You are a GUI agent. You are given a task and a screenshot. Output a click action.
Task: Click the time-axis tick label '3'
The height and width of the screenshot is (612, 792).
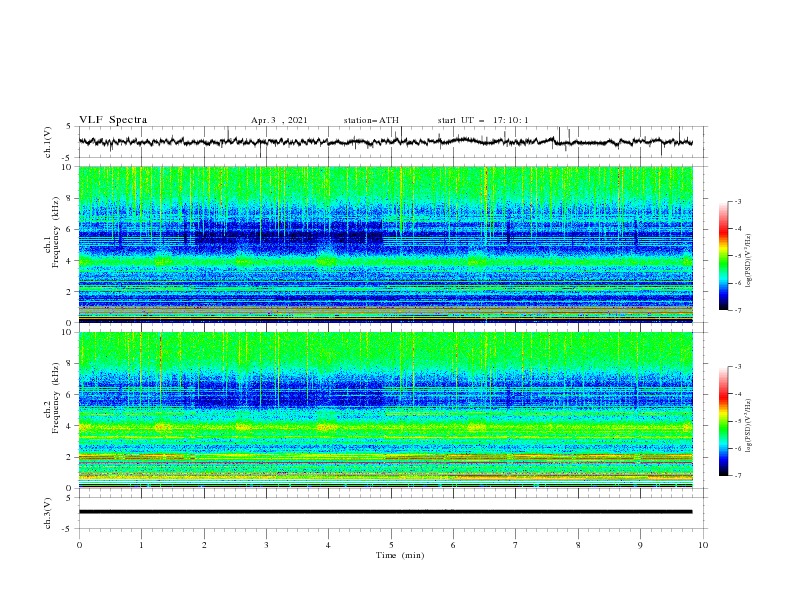tap(266, 545)
